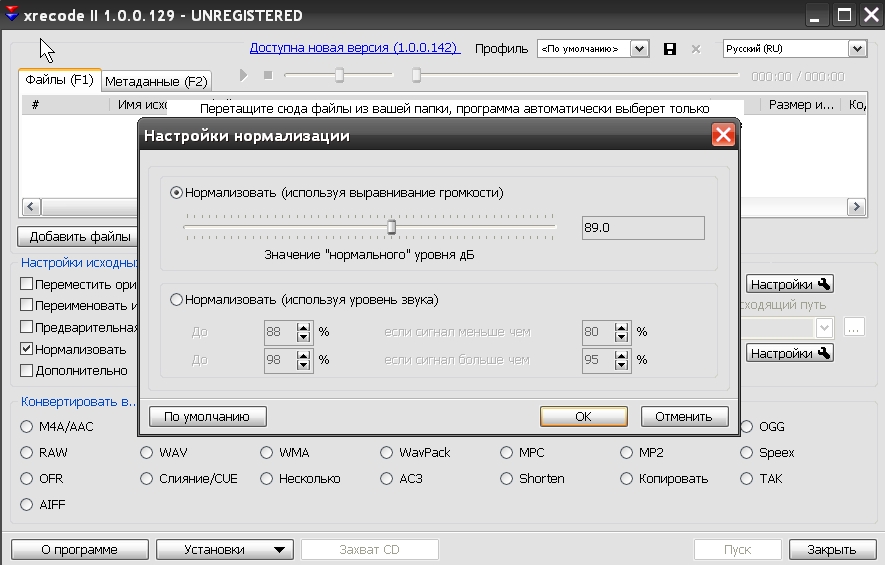Click the delete profile X icon

(x=696, y=49)
